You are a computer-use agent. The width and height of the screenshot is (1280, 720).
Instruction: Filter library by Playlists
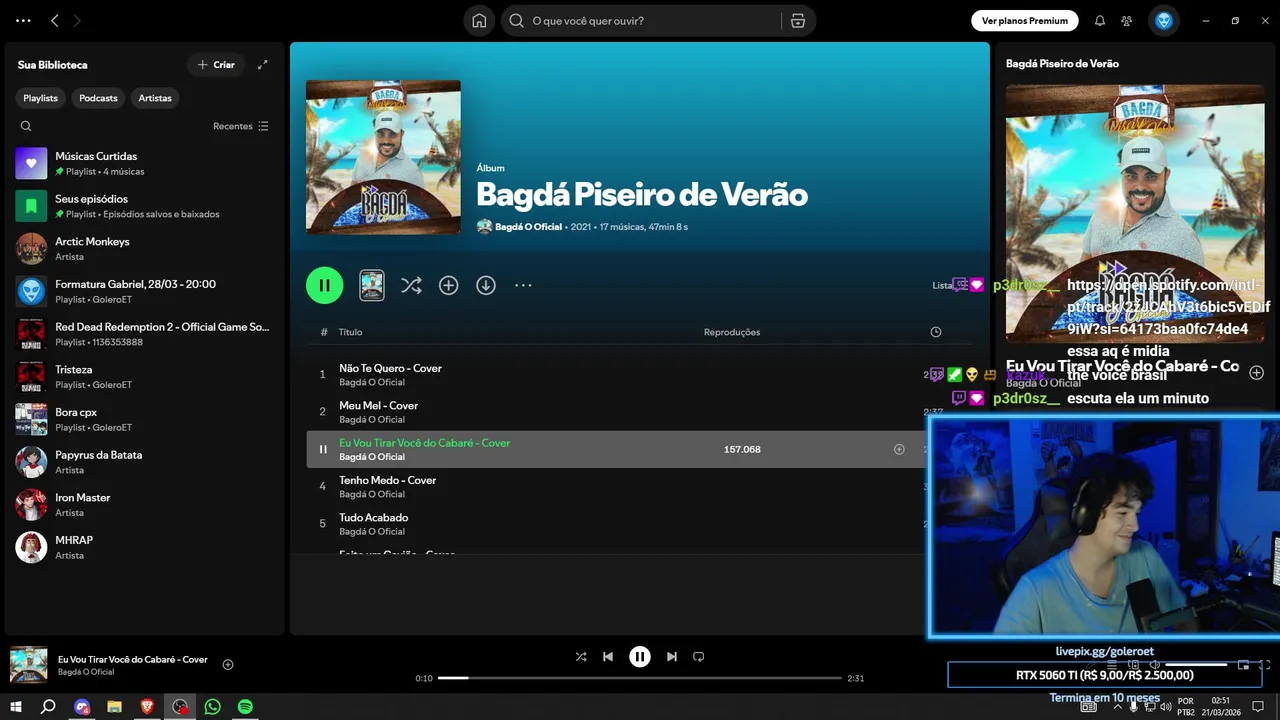pyautogui.click(x=41, y=98)
